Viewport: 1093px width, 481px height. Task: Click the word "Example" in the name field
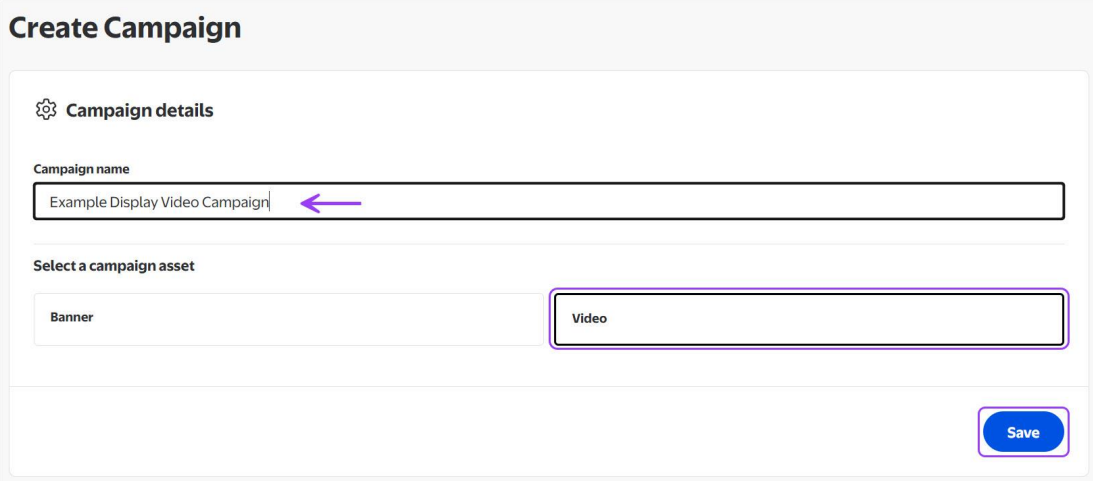[78, 203]
